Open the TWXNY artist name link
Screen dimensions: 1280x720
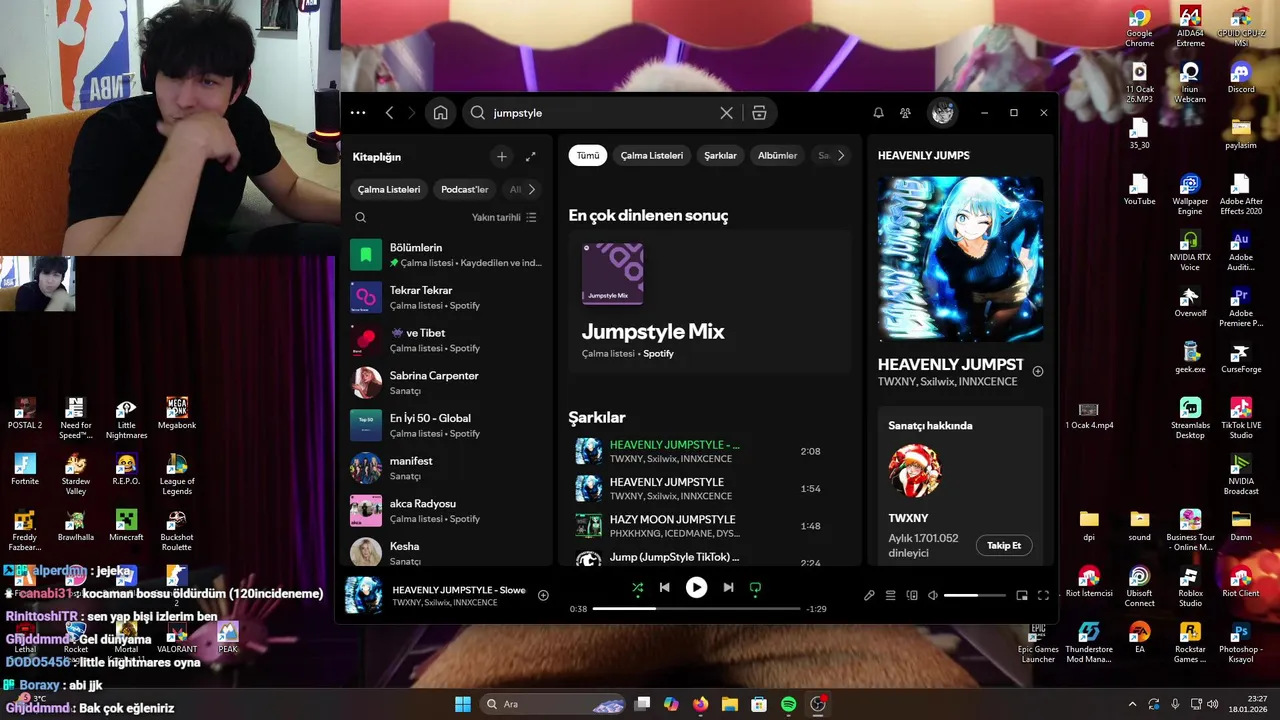pyautogui.click(x=908, y=518)
